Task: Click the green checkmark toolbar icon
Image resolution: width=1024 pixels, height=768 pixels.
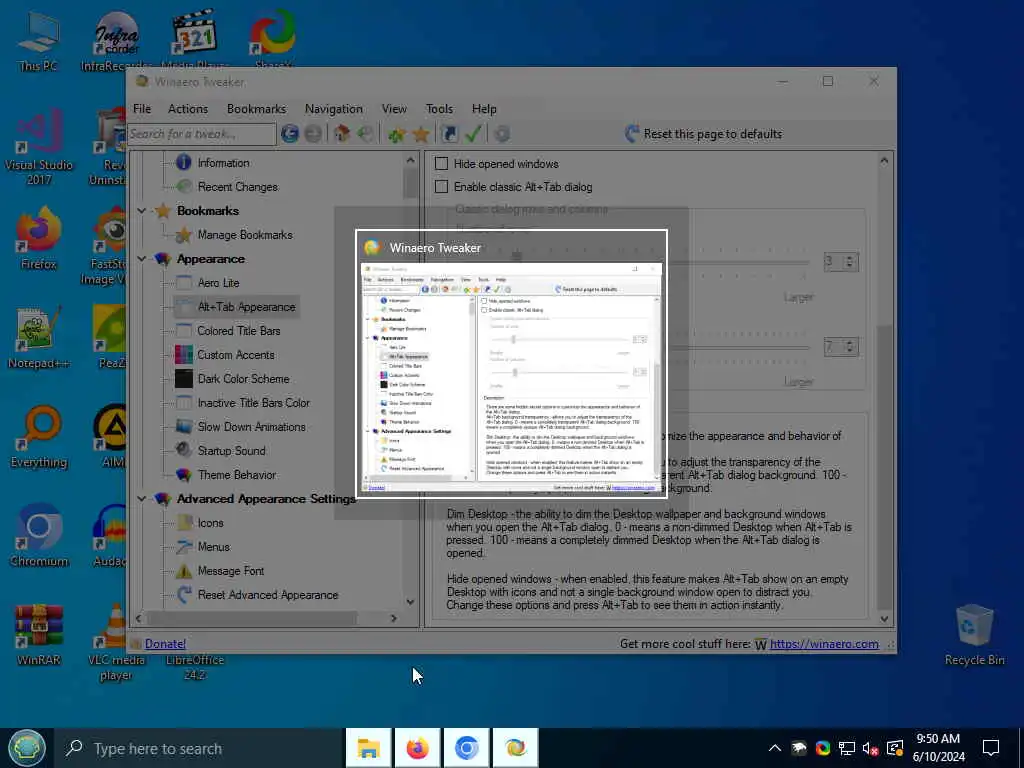Action: point(473,134)
